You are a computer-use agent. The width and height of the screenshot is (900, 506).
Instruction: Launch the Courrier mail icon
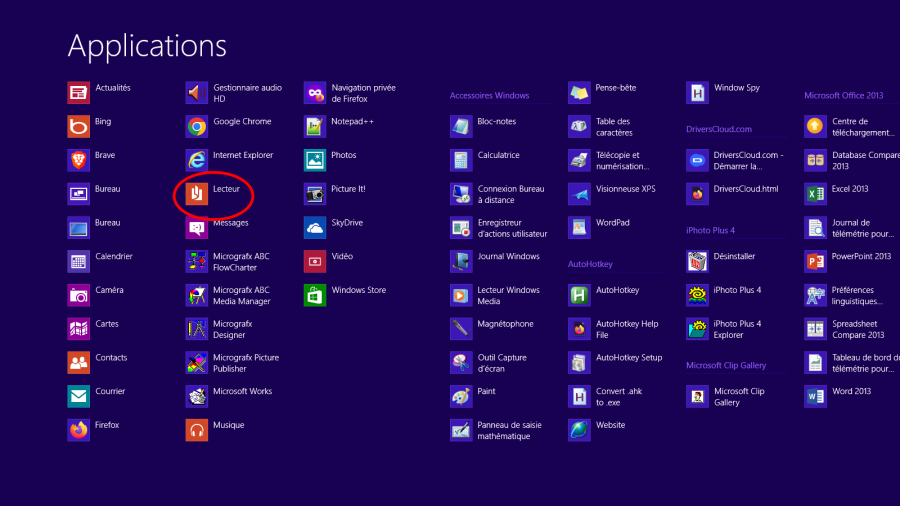[x=79, y=396]
